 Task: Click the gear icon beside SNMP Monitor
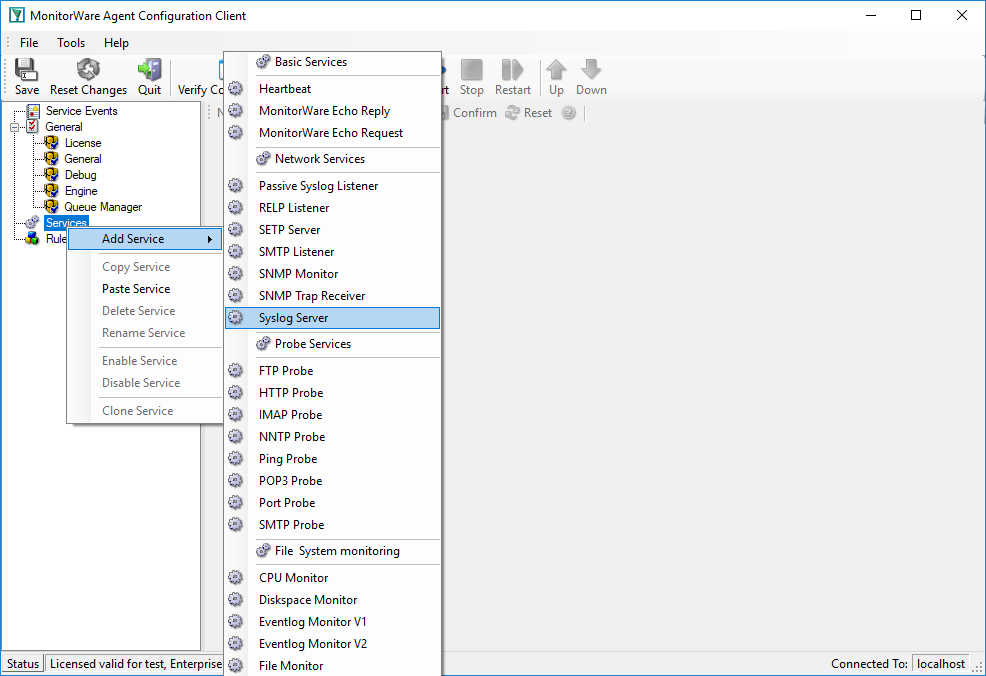236,273
